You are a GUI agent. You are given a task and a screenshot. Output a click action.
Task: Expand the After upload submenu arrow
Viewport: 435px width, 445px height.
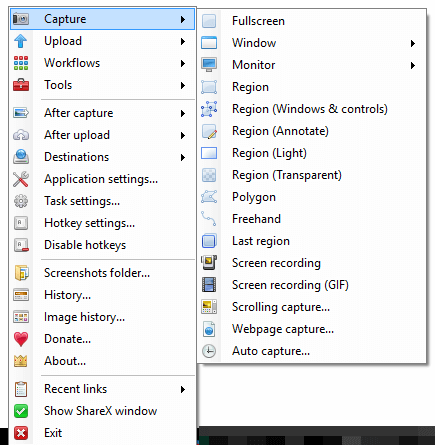[183, 135]
